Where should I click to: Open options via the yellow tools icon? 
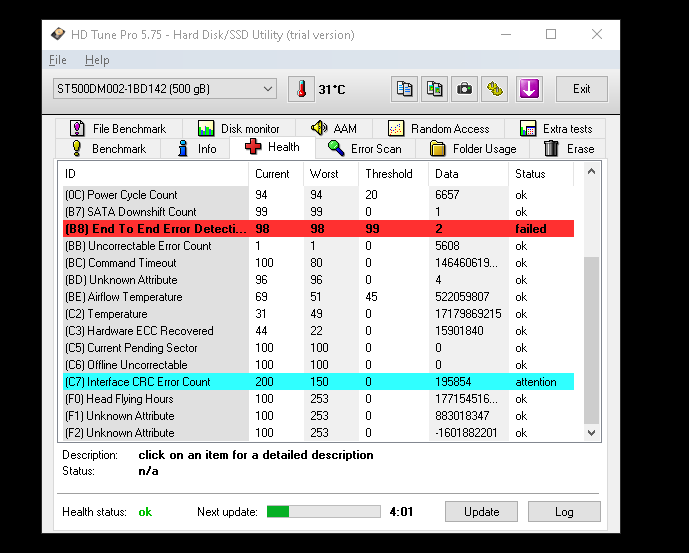tap(494, 89)
